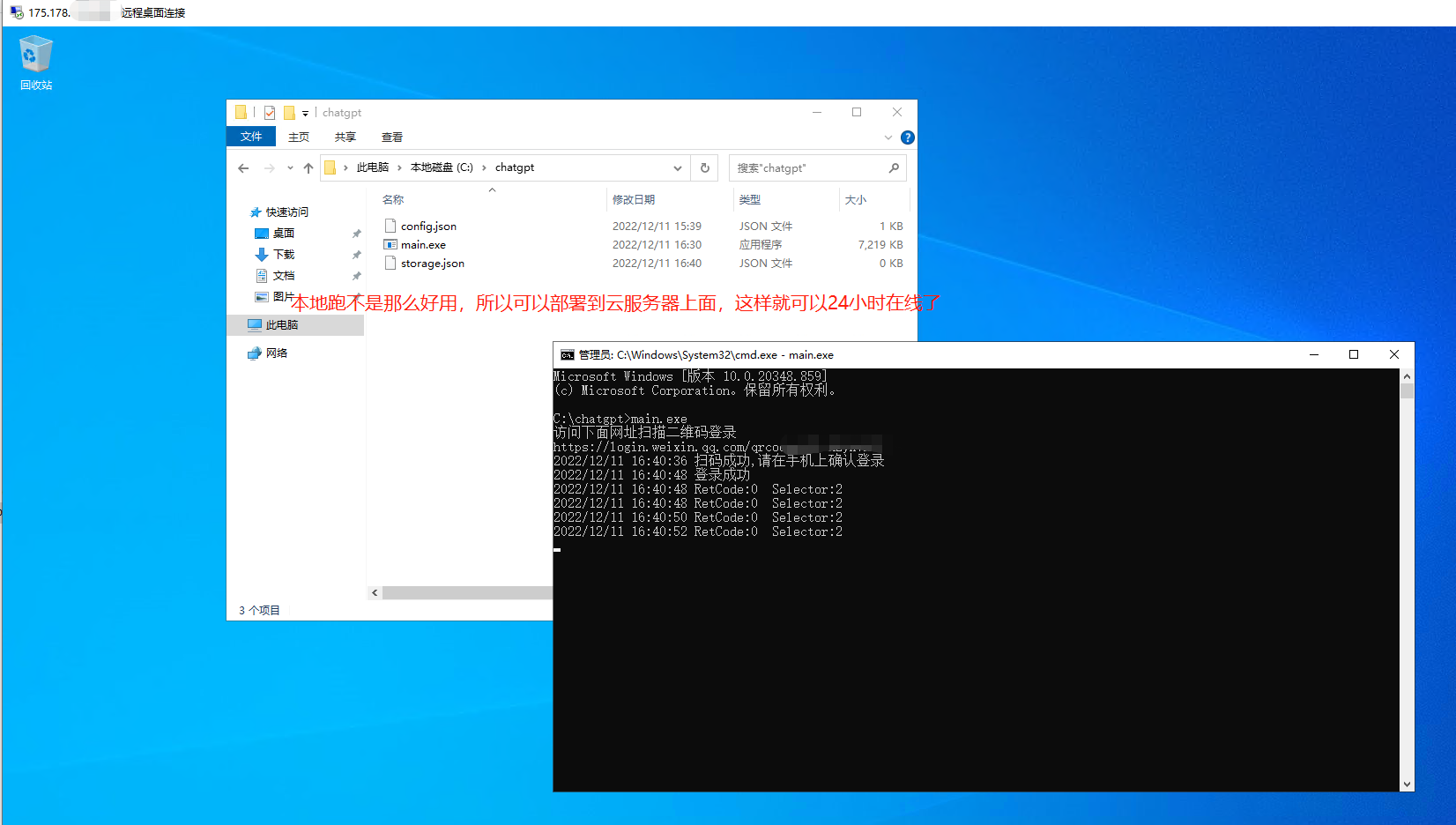
Task: Click the 3 个项目 status bar text
Action: click(x=259, y=611)
